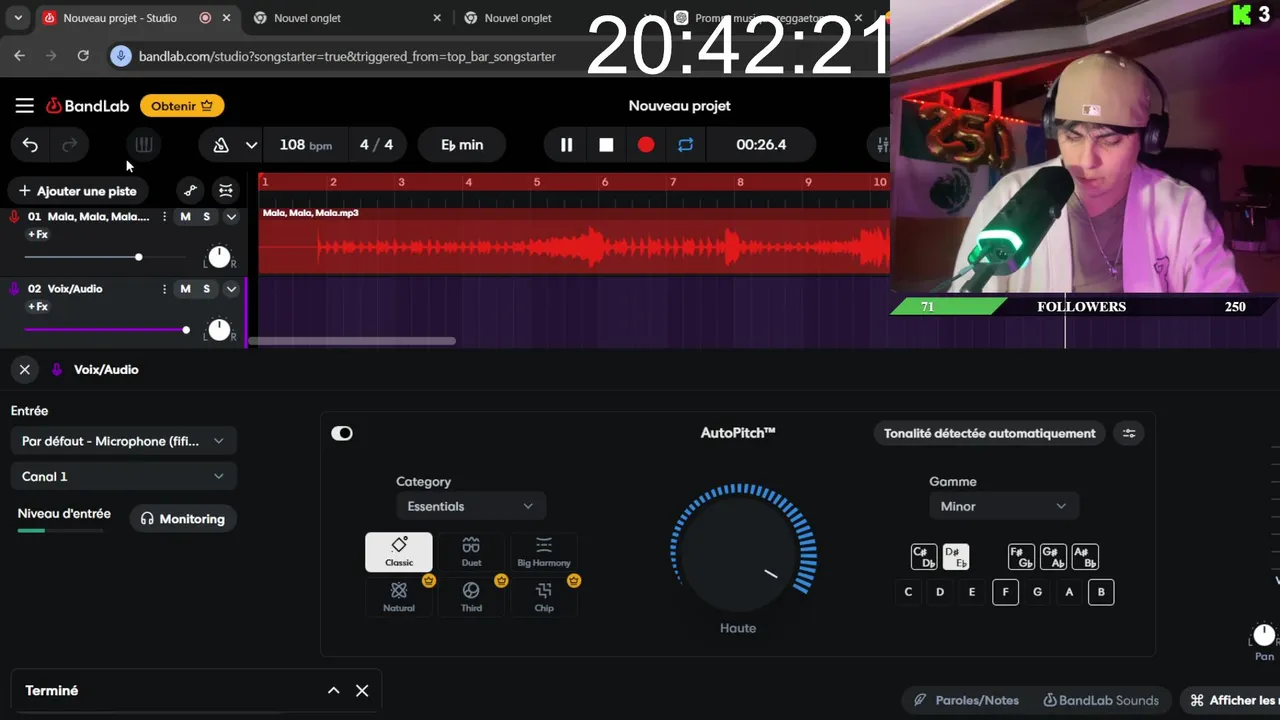Open the BandLab hamburger menu
Image resolution: width=1280 pixels, height=720 pixels.
(25, 106)
